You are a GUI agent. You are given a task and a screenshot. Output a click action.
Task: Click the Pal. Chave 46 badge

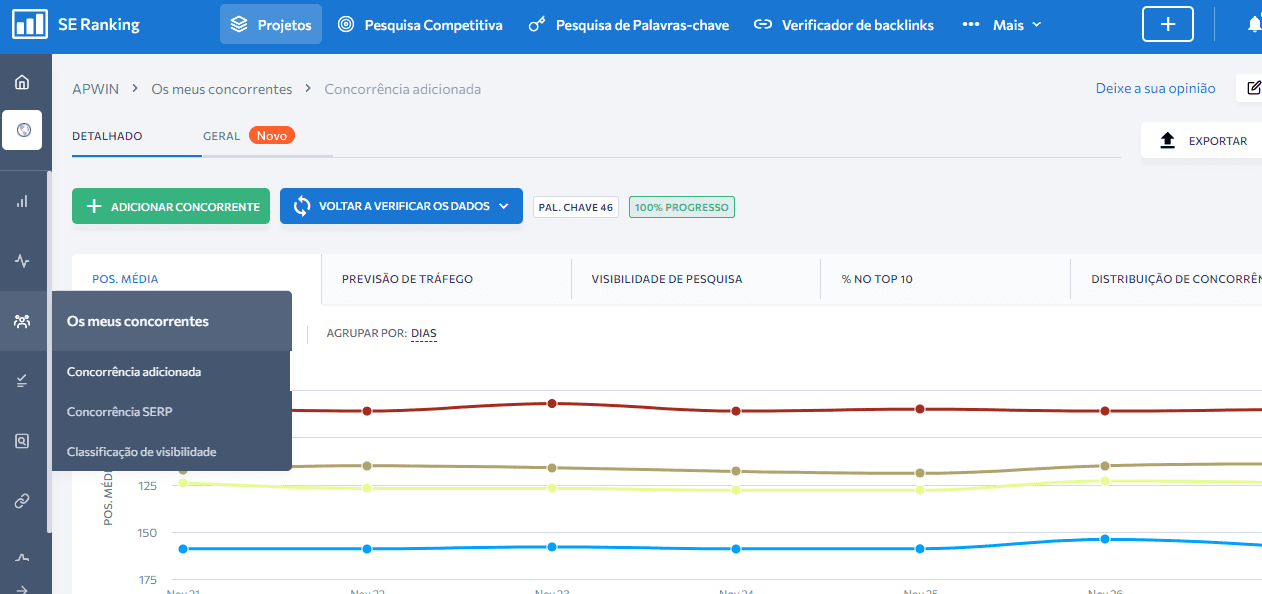(x=575, y=206)
